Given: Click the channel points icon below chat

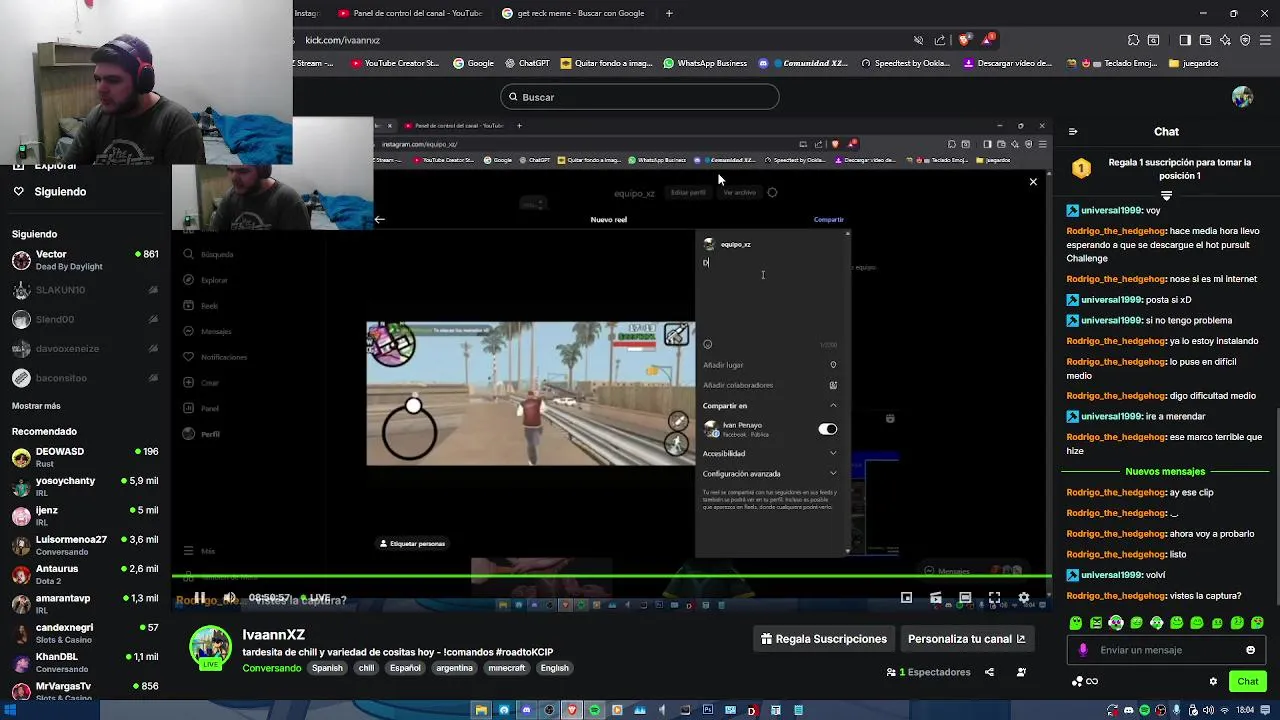Looking at the screenshot, I should (1085, 681).
